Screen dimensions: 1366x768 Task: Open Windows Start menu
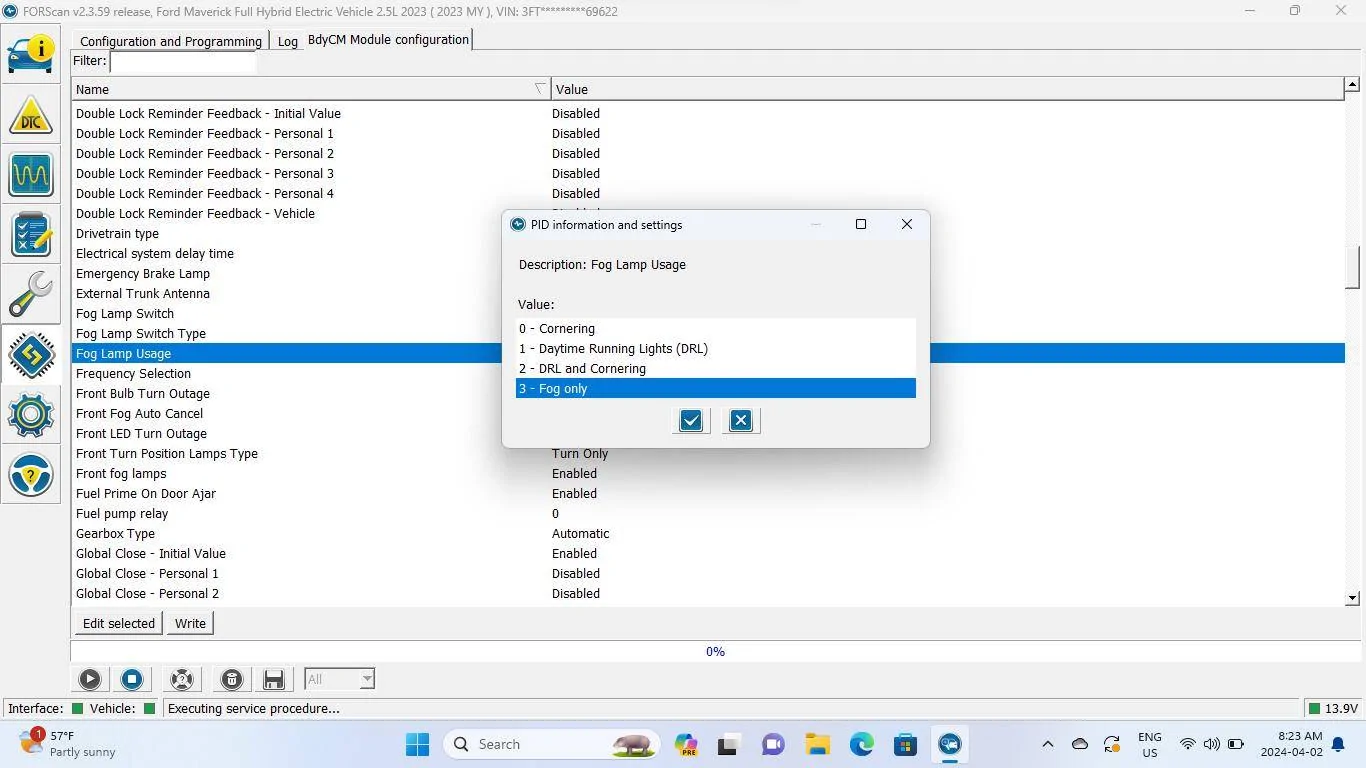click(418, 744)
